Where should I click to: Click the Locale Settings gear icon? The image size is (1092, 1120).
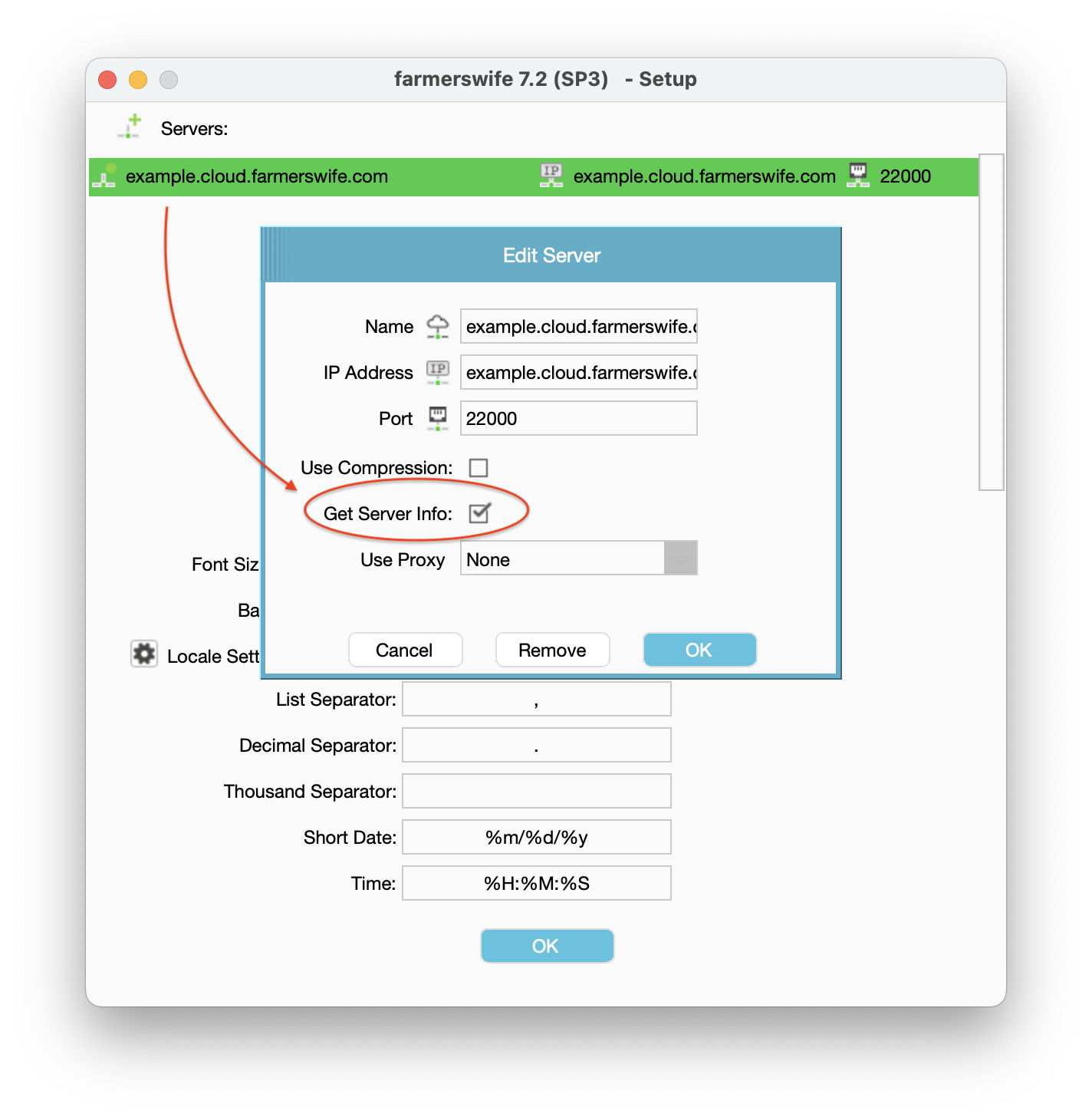tap(144, 654)
